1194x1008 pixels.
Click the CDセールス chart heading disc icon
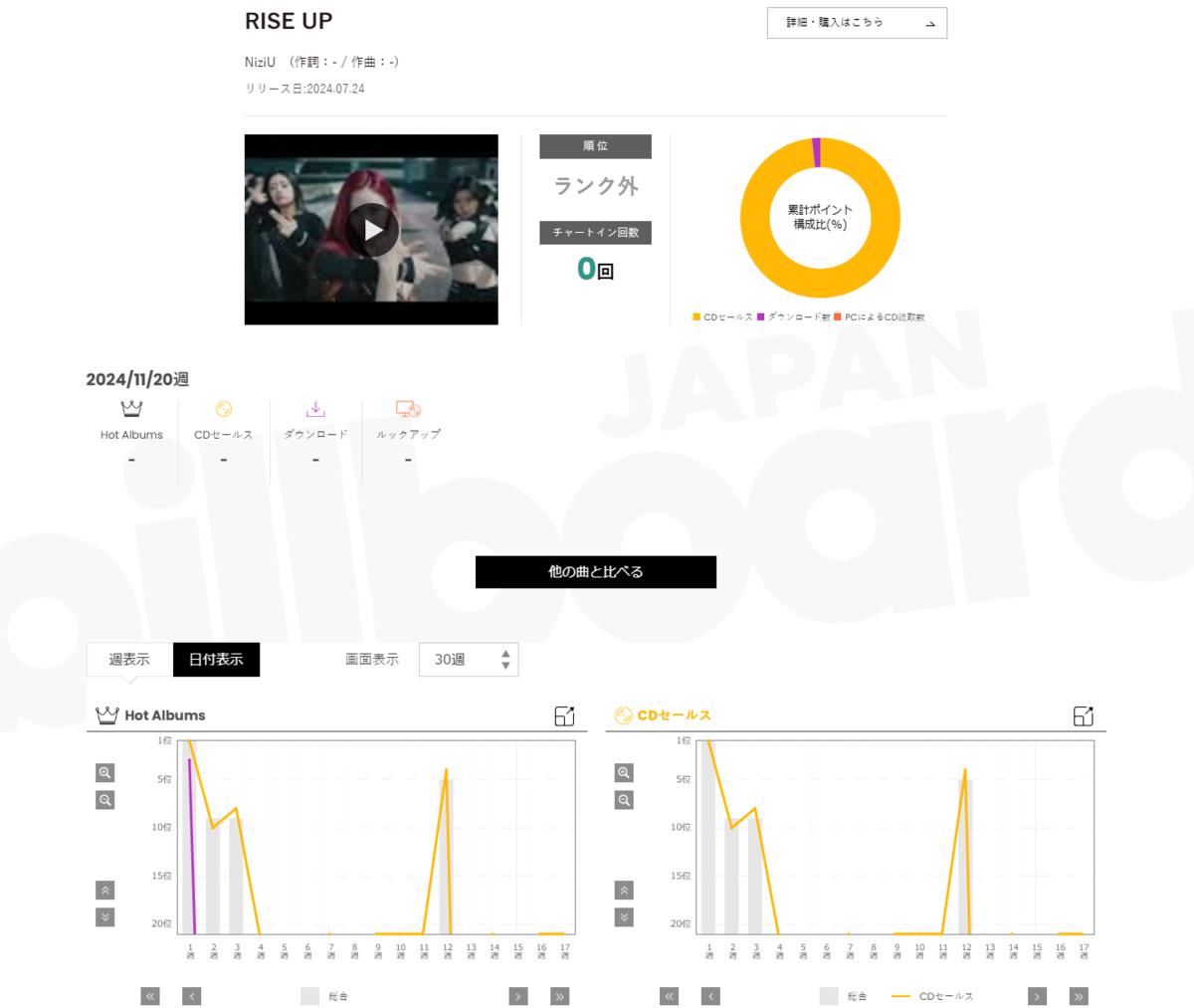624,714
